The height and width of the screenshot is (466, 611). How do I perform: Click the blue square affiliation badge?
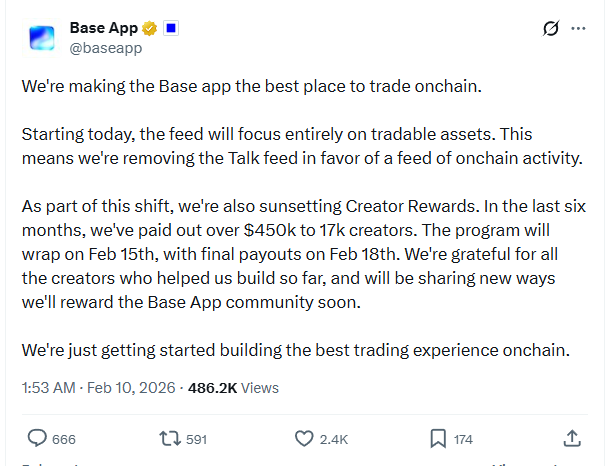click(170, 27)
